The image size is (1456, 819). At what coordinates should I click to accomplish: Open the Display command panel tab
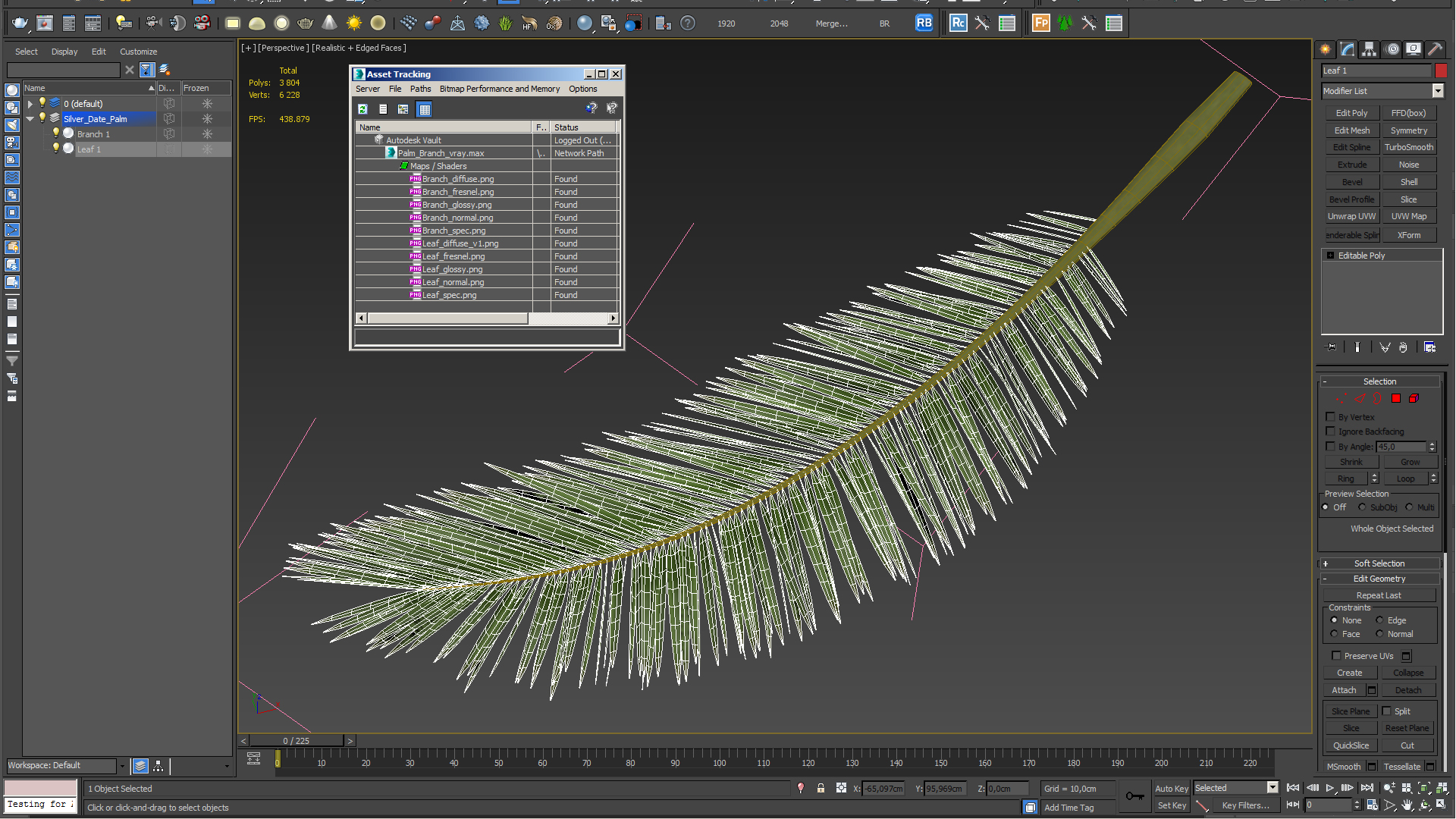[1414, 49]
